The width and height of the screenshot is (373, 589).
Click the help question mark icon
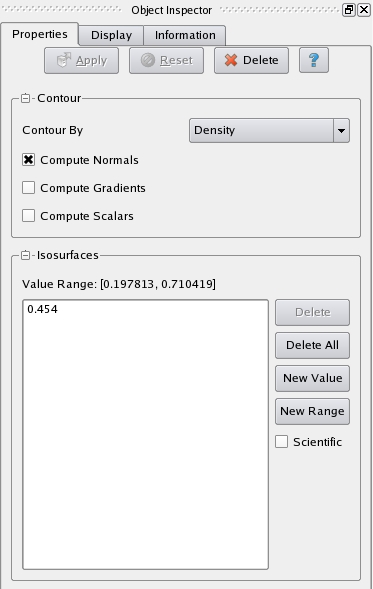tap(314, 60)
